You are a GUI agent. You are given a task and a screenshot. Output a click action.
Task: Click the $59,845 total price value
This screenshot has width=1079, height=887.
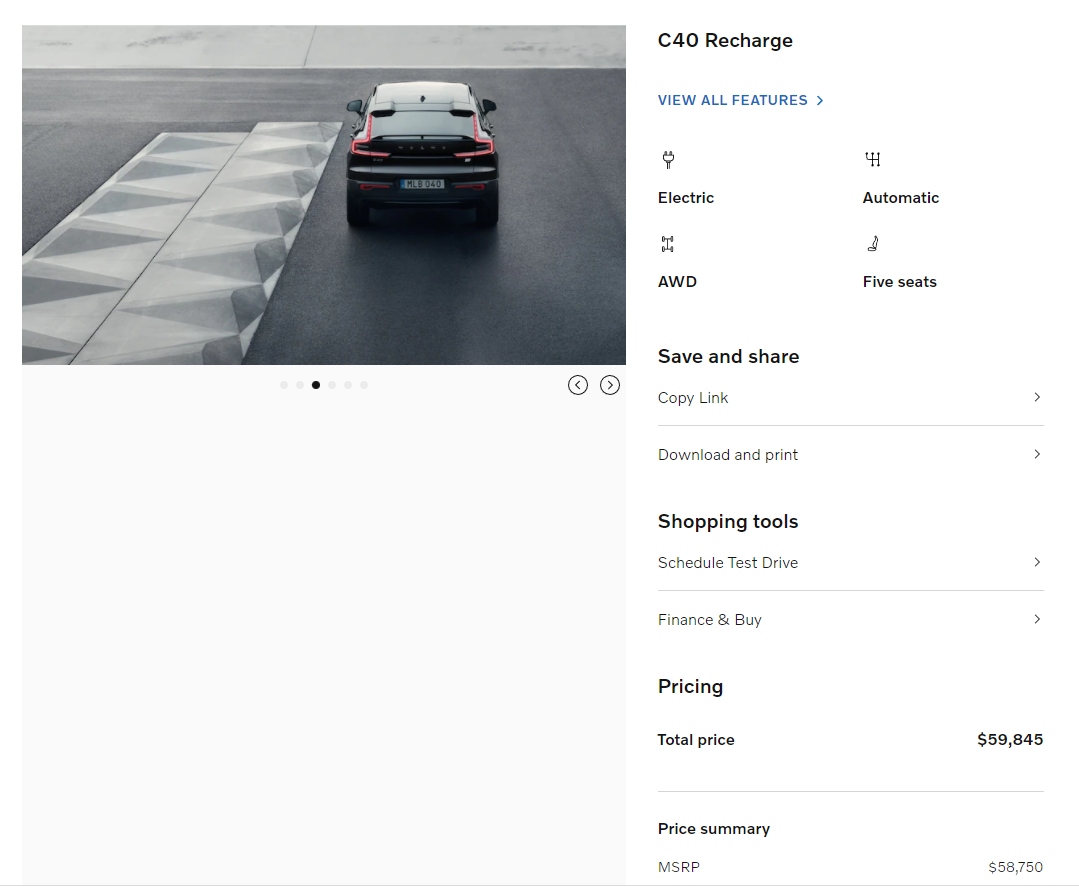1010,740
